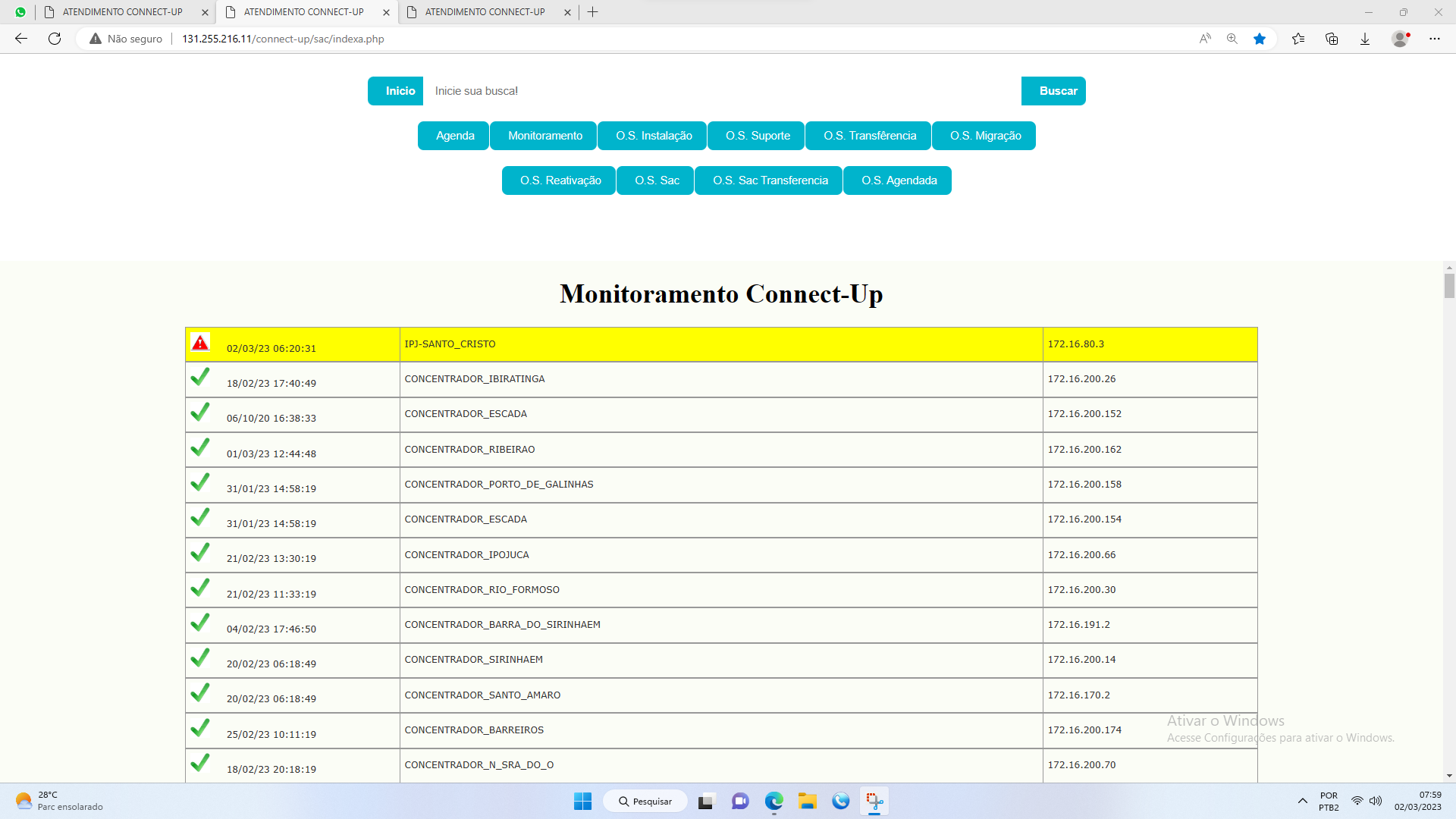
Task: Click the green checkmark beside CONCENTRADOR_SIRINHAEM
Action: point(200,657)
